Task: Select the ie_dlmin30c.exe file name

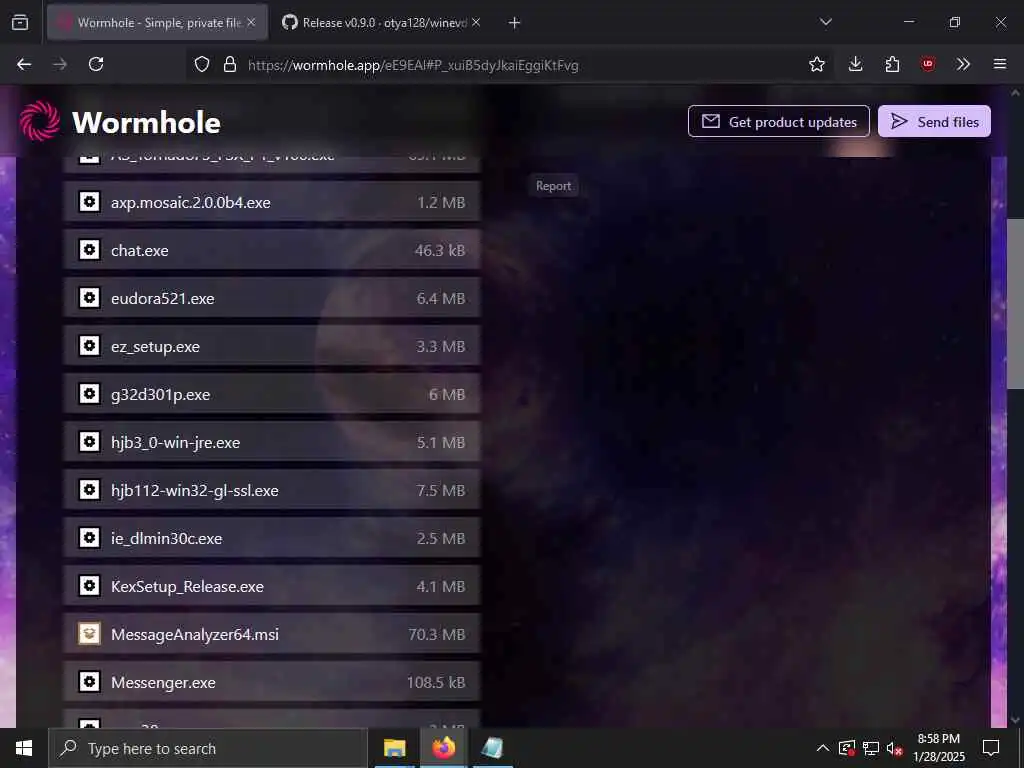Action: 167,538
